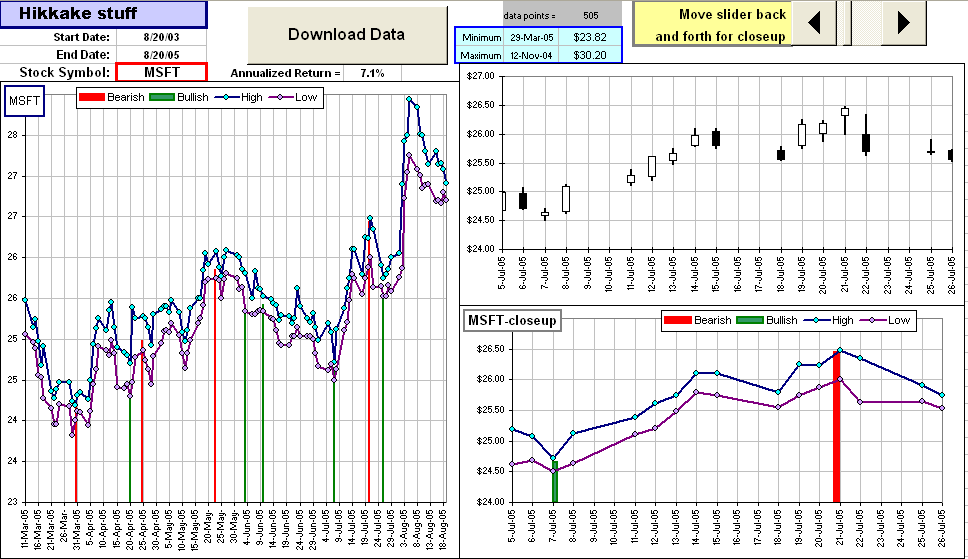Screen dimensions: 968x559
Task: Click the white candlestick for 8-Jul-05
Action: [566, 199]
